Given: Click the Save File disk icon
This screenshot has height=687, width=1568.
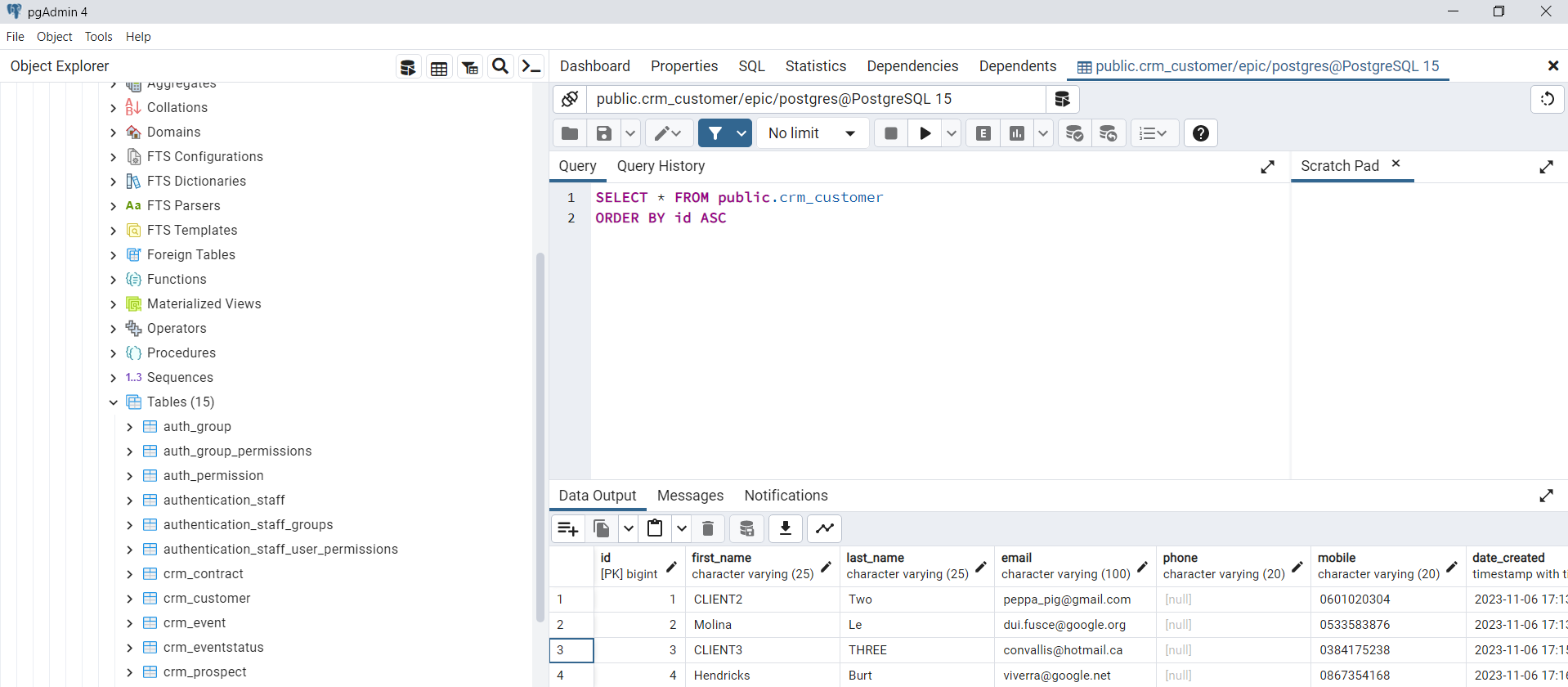Looking at the screenshot, I should pos(604,133).
